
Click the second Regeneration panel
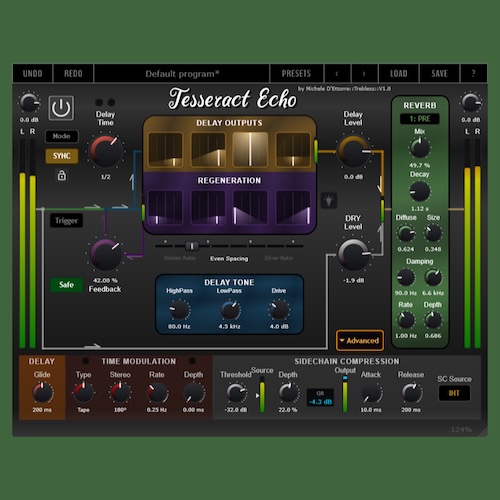208,207
